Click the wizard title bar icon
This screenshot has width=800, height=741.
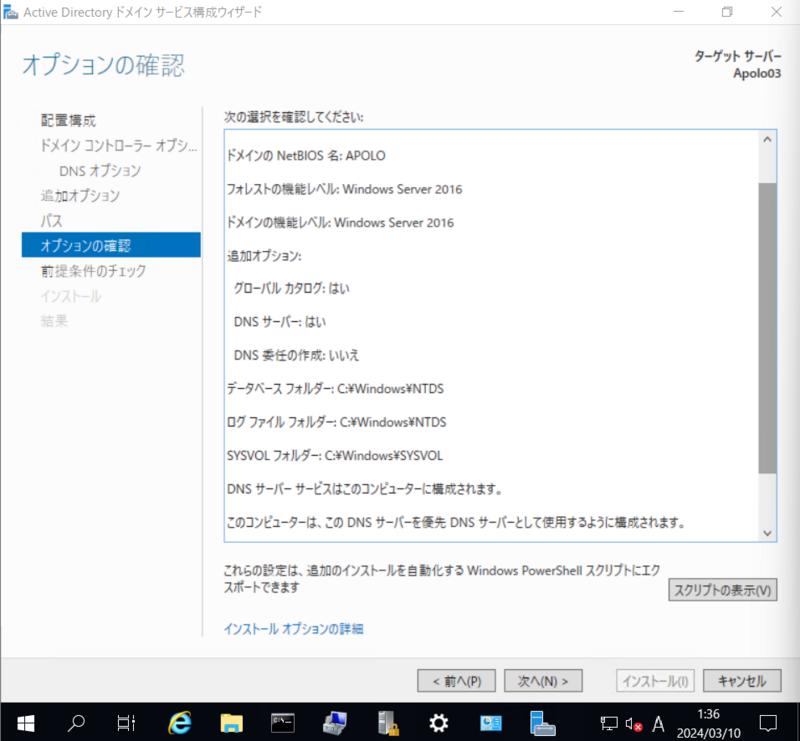point(11,12)
